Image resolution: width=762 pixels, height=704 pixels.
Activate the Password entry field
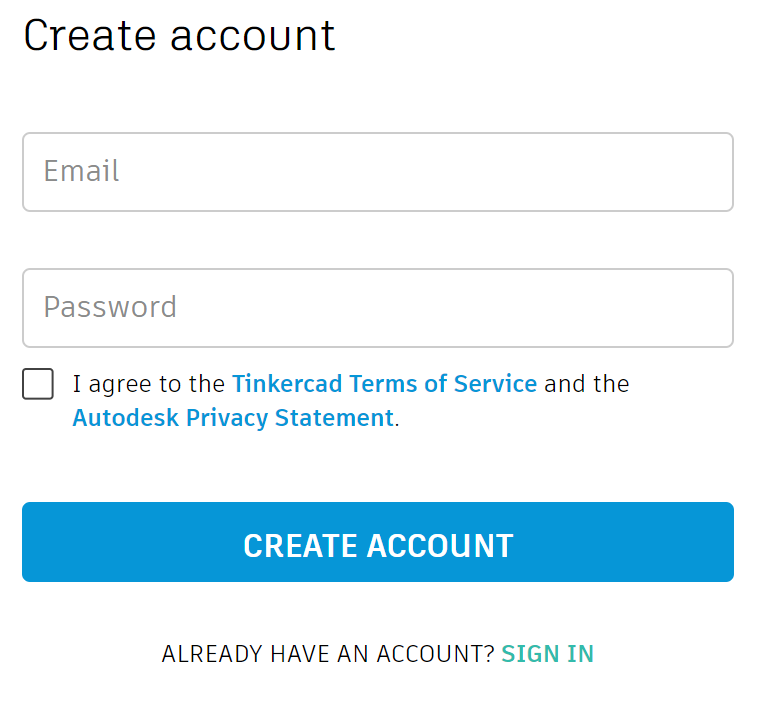coord(378,308)
